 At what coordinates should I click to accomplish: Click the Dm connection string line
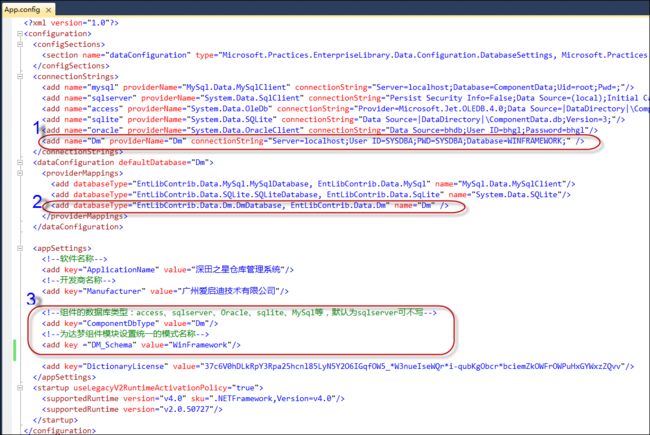tap(313, 141)
